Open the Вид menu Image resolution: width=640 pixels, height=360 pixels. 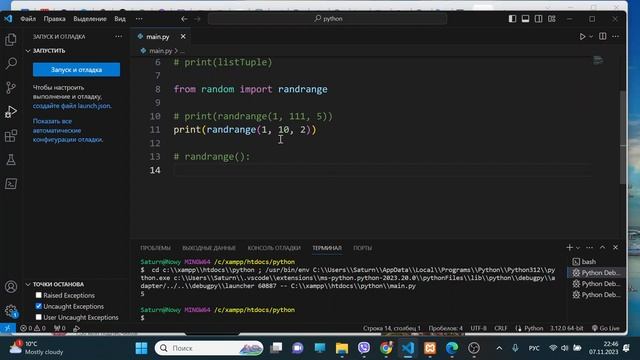(120, 19)
